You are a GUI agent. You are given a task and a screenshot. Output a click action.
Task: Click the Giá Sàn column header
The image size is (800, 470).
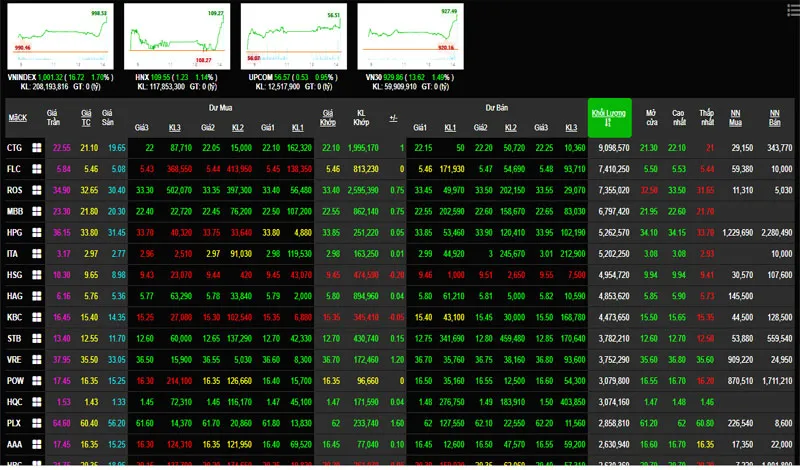107,118
